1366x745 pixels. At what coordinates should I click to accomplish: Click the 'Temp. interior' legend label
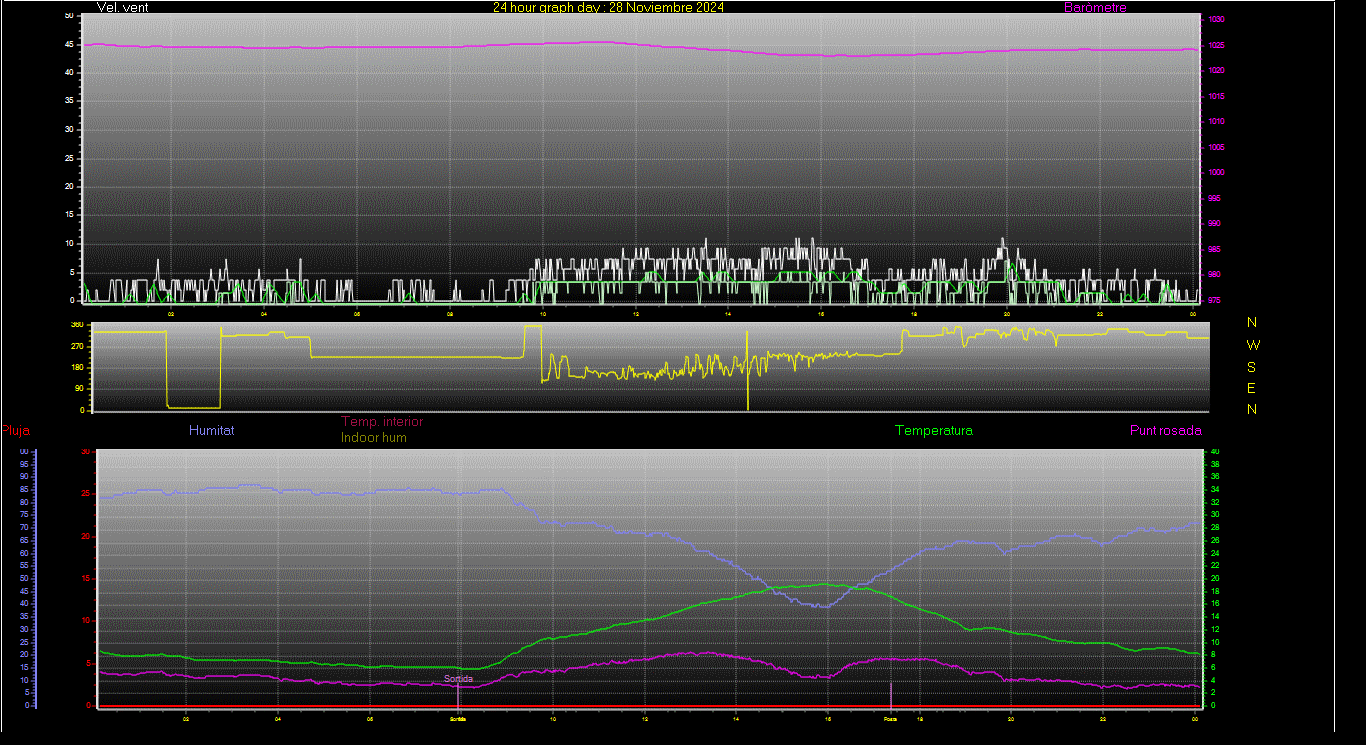coord(382,422)
